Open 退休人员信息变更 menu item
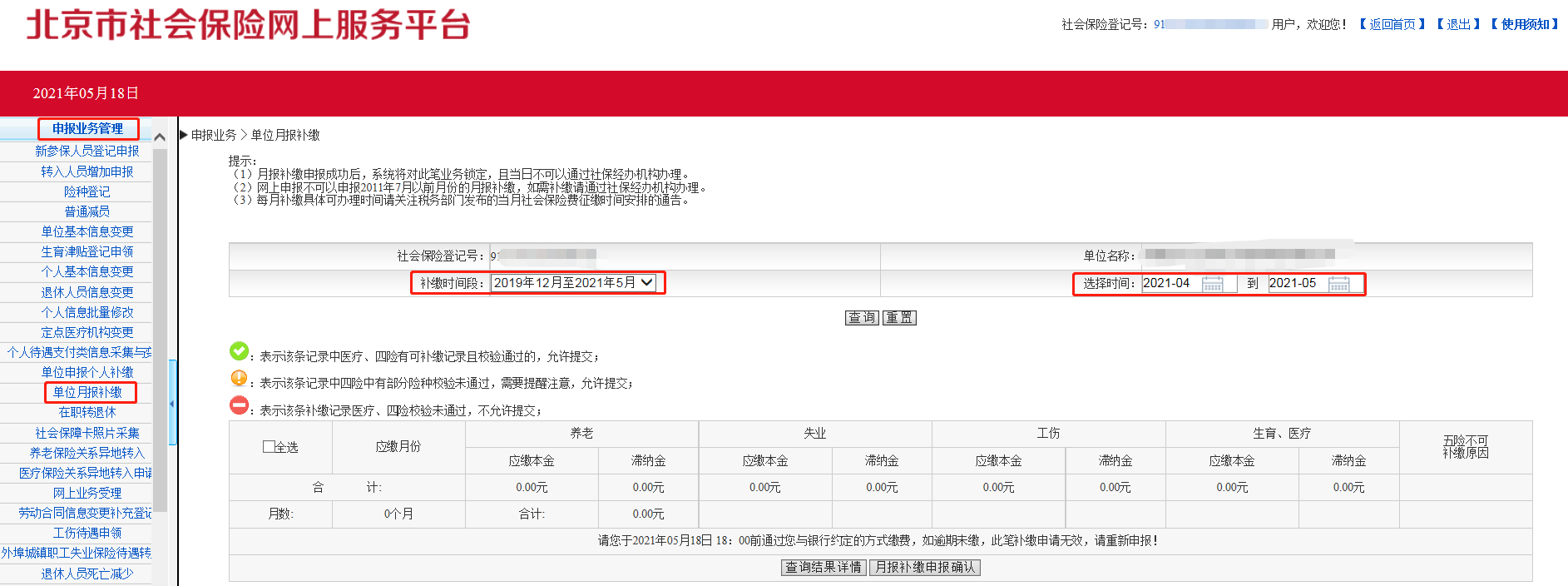The width and height of the screenshot is (1568, 586). tap(87, 292)
